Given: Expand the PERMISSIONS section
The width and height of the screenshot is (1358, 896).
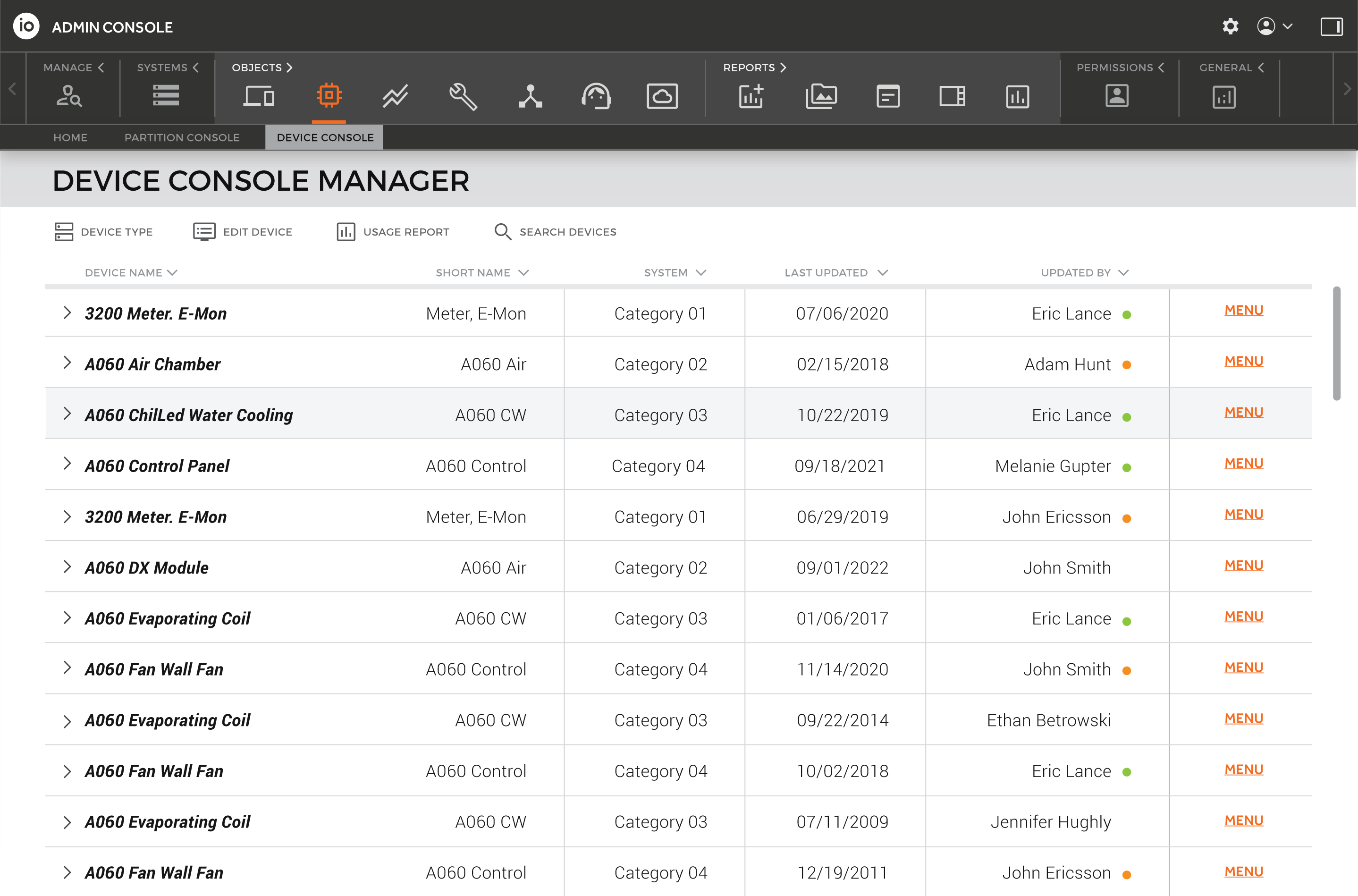Looking at the screenshot, I should pyautogui.click(x=1120, y=68).
